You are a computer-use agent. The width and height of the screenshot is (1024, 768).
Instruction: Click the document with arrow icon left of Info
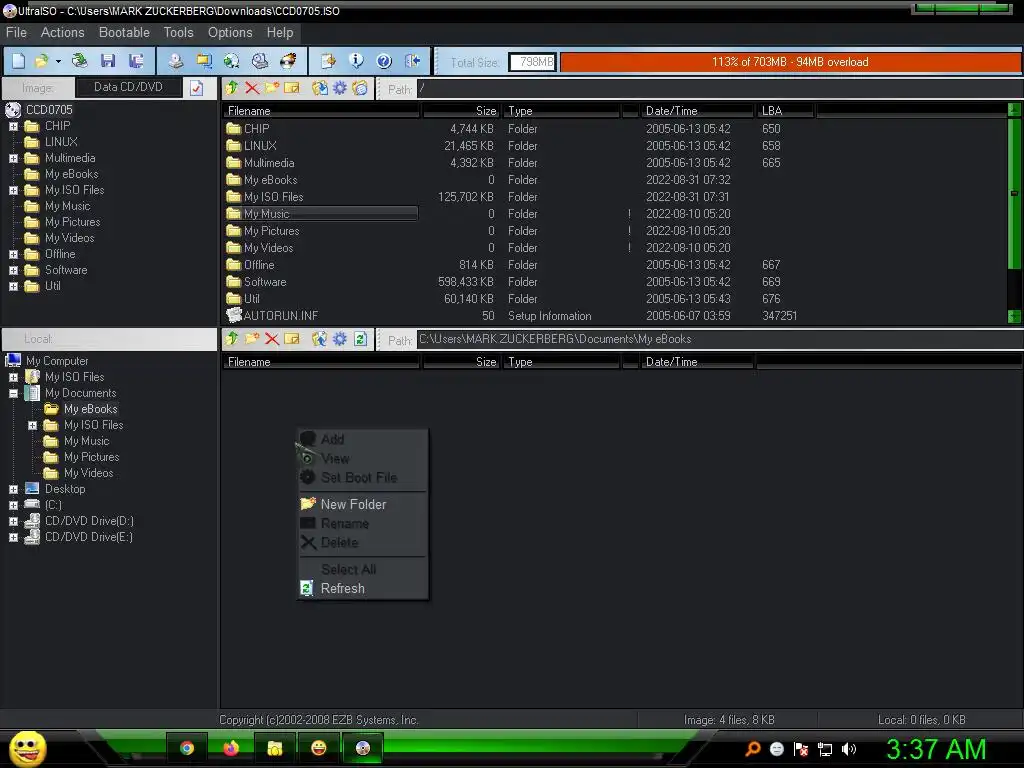(x=328, y=61)
